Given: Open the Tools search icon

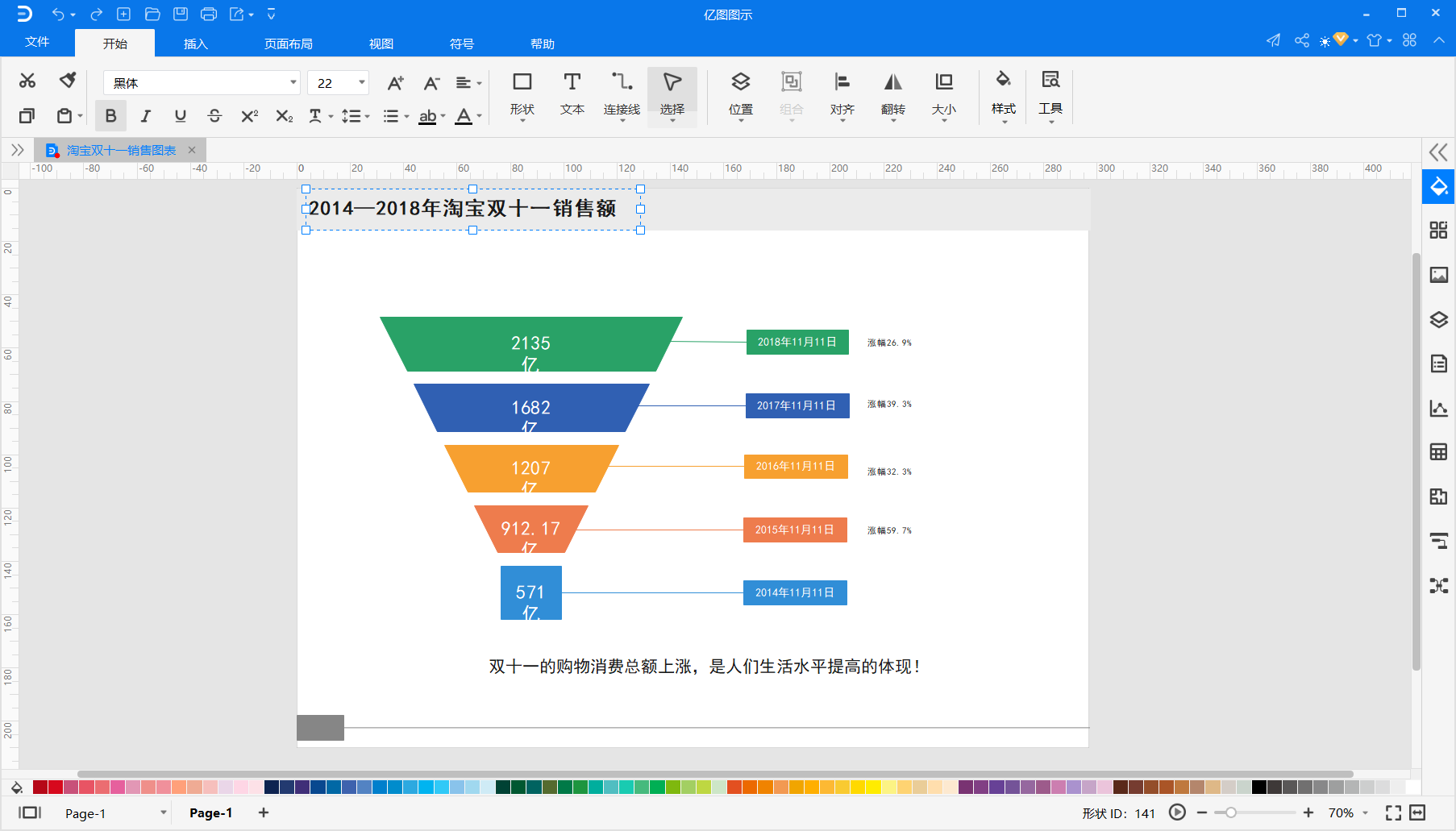Looking at the screenshot, I should pyautogui.click(x=1050, y=95).
